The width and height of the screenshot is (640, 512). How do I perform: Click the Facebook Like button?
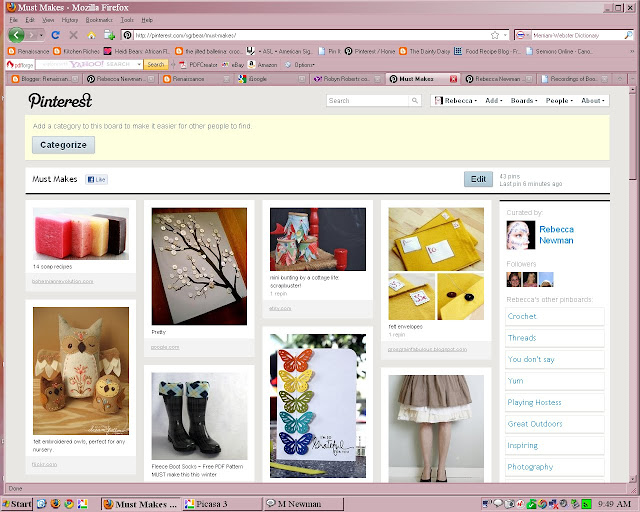click(x=97, y=179)
